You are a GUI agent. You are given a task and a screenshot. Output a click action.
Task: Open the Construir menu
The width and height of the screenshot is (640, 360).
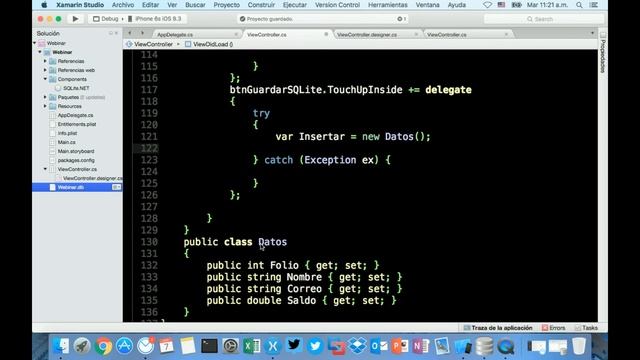point(261,5)
